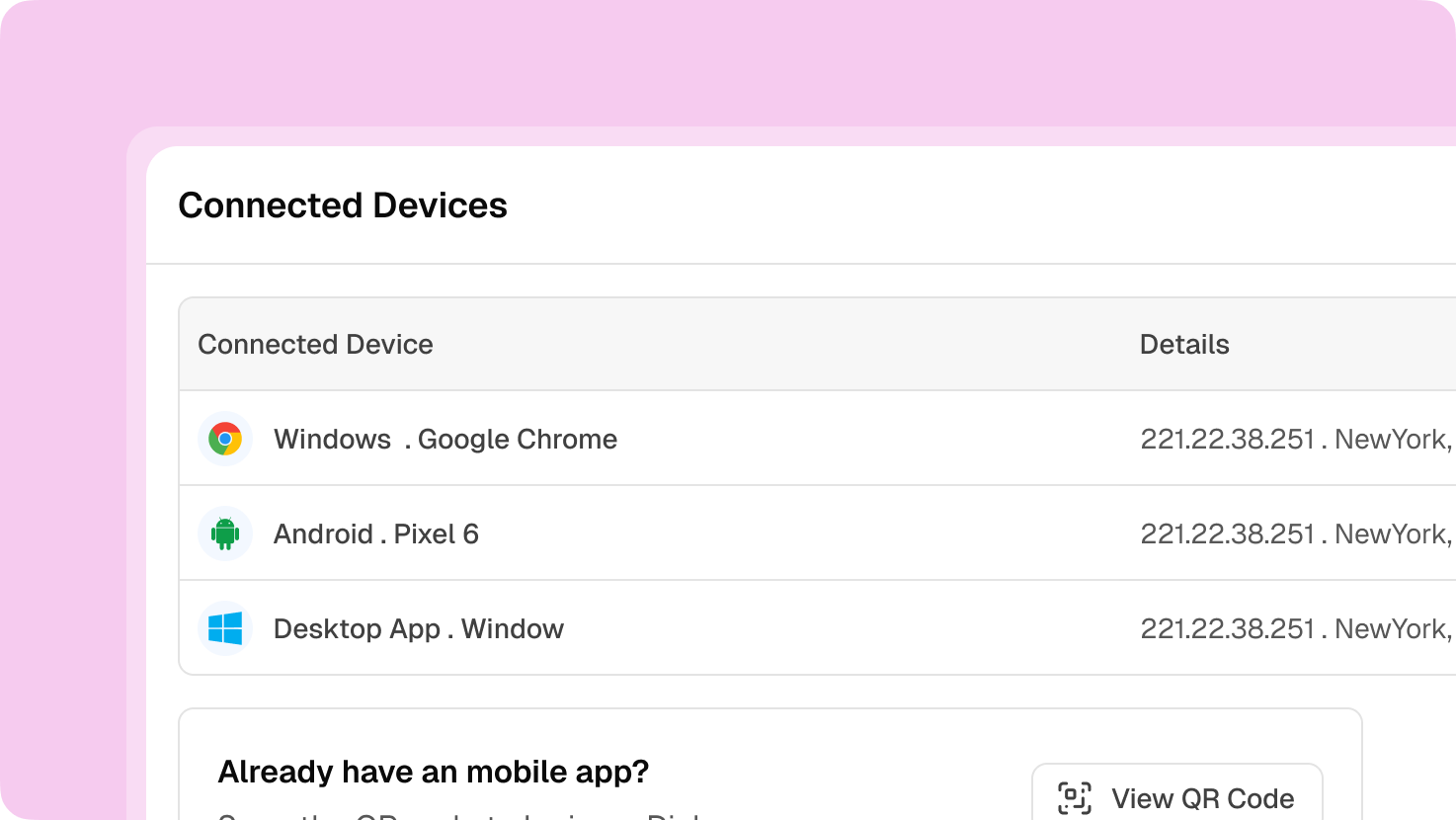Click the blue Windows logo icon
This screenshot has width=1456, height=820.
tap(225, 628)
